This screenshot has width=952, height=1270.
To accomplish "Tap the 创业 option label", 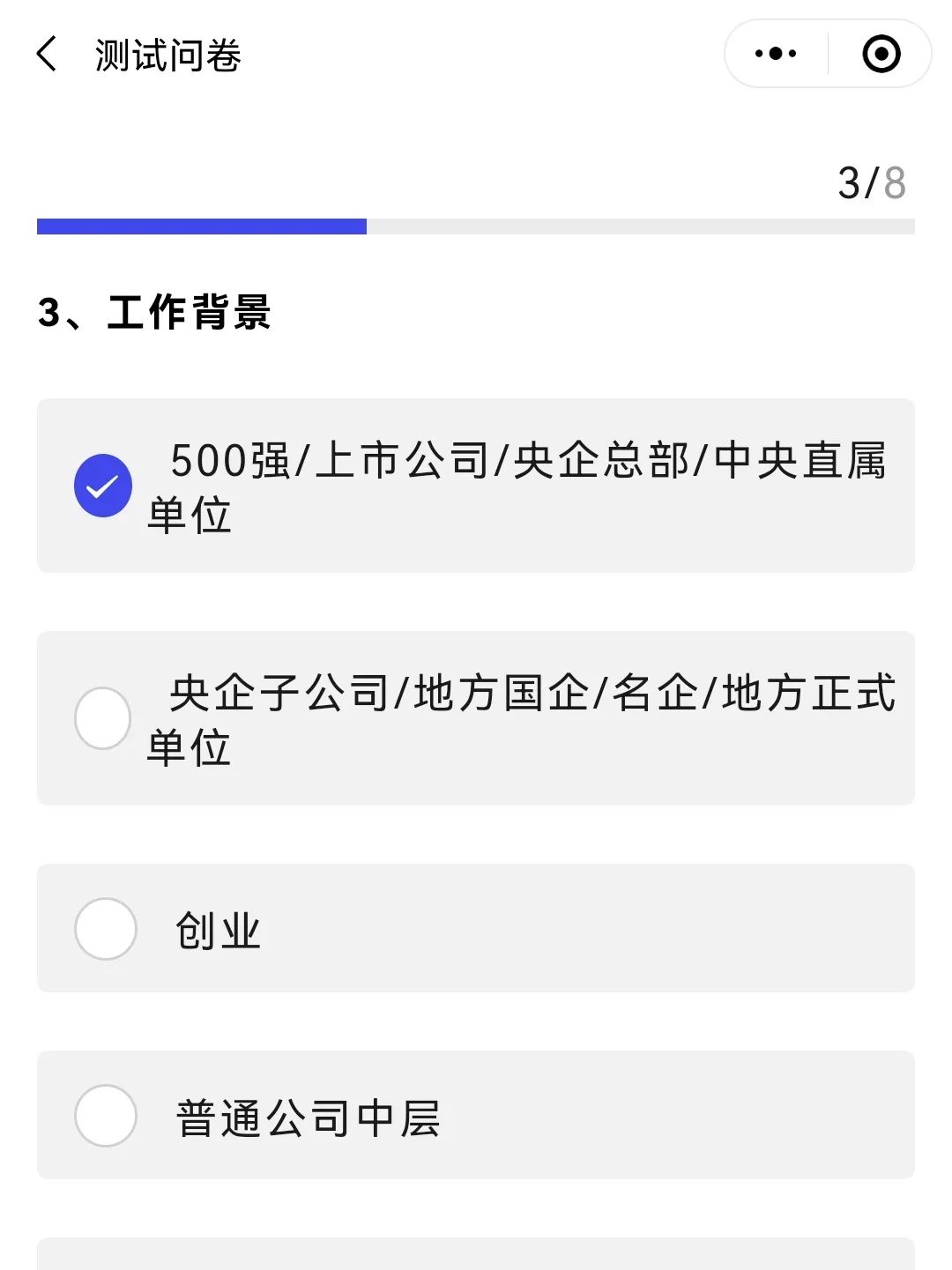I will 219,931.
